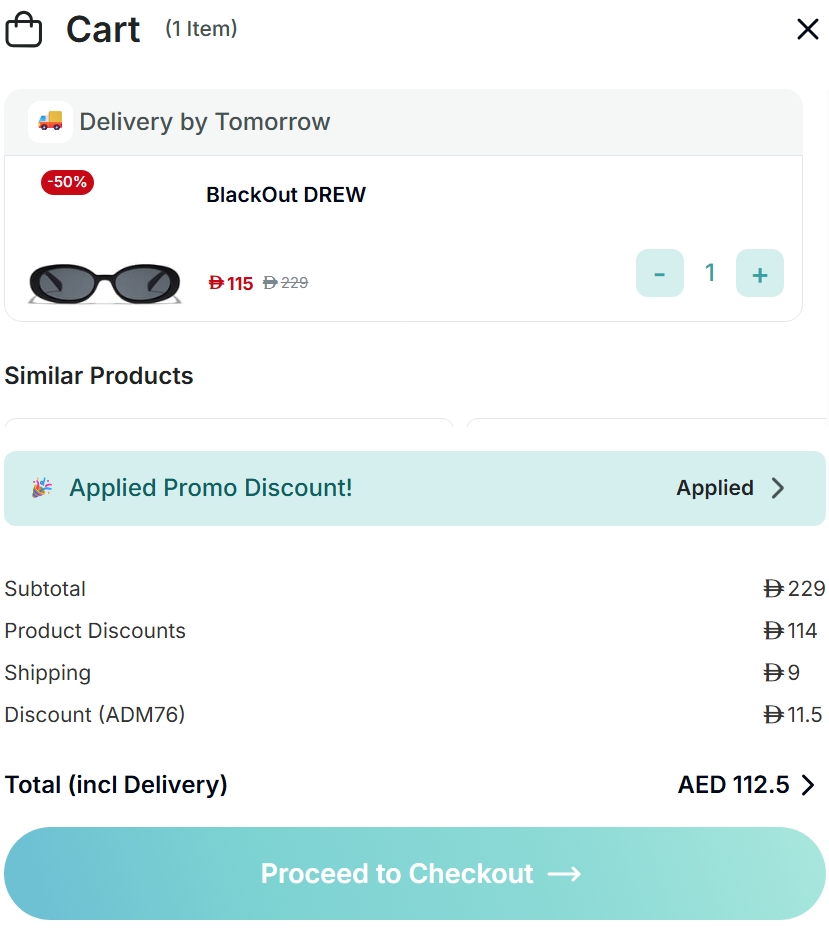Click the Delivery by Tomorrow header
Screen dimensions: 829x947
pos(204,122)
